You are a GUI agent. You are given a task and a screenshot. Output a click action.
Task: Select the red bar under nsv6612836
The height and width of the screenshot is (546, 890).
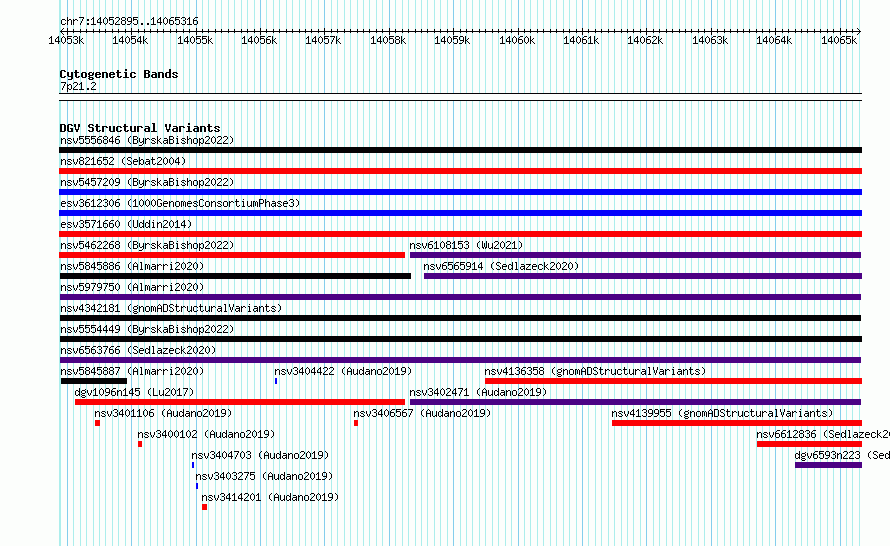tap(809, 444)
